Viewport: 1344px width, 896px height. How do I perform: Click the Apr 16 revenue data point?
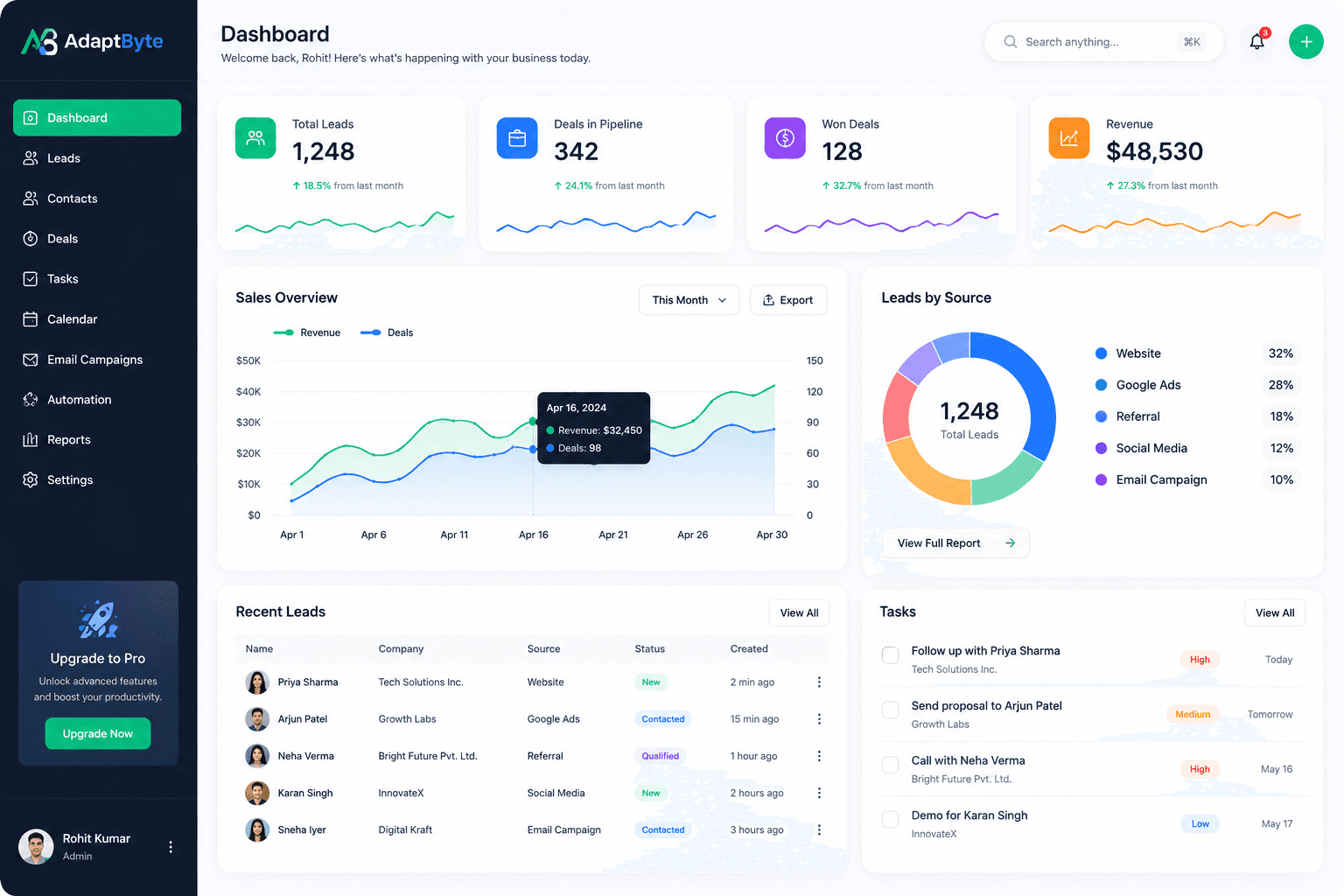pos(533,422)
